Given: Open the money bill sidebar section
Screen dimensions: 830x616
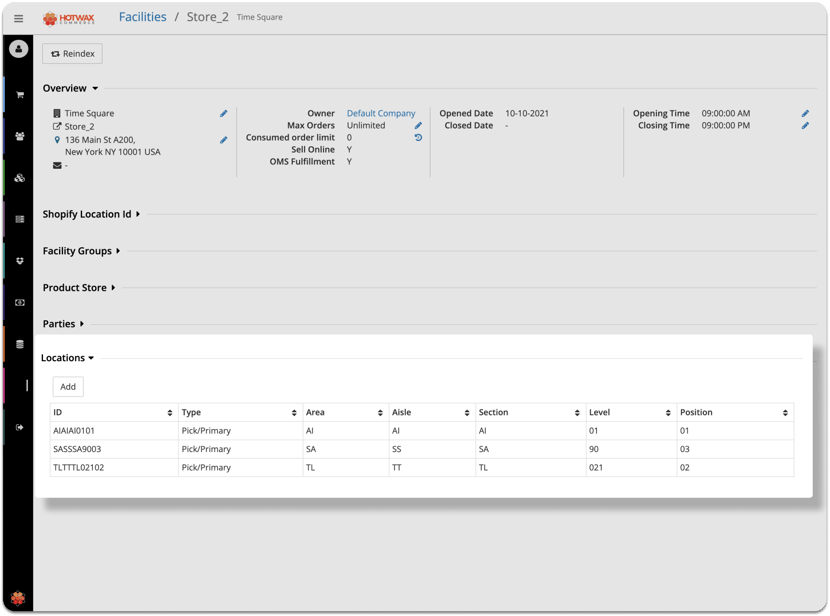Looking at the screenshot, I should tap(20, 303).
